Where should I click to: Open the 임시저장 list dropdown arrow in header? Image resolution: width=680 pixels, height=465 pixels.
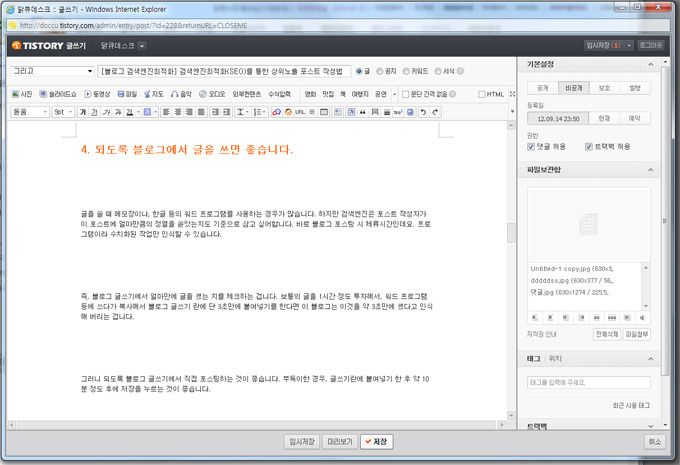point(628,46)
